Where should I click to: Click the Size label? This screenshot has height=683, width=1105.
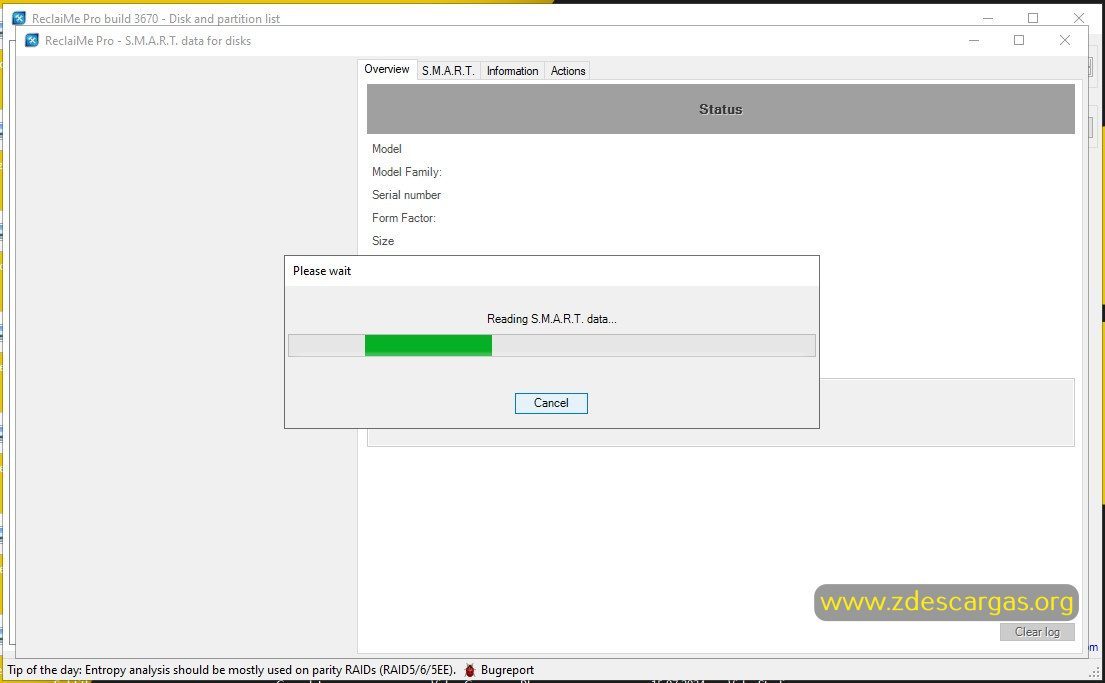(383, 241)
